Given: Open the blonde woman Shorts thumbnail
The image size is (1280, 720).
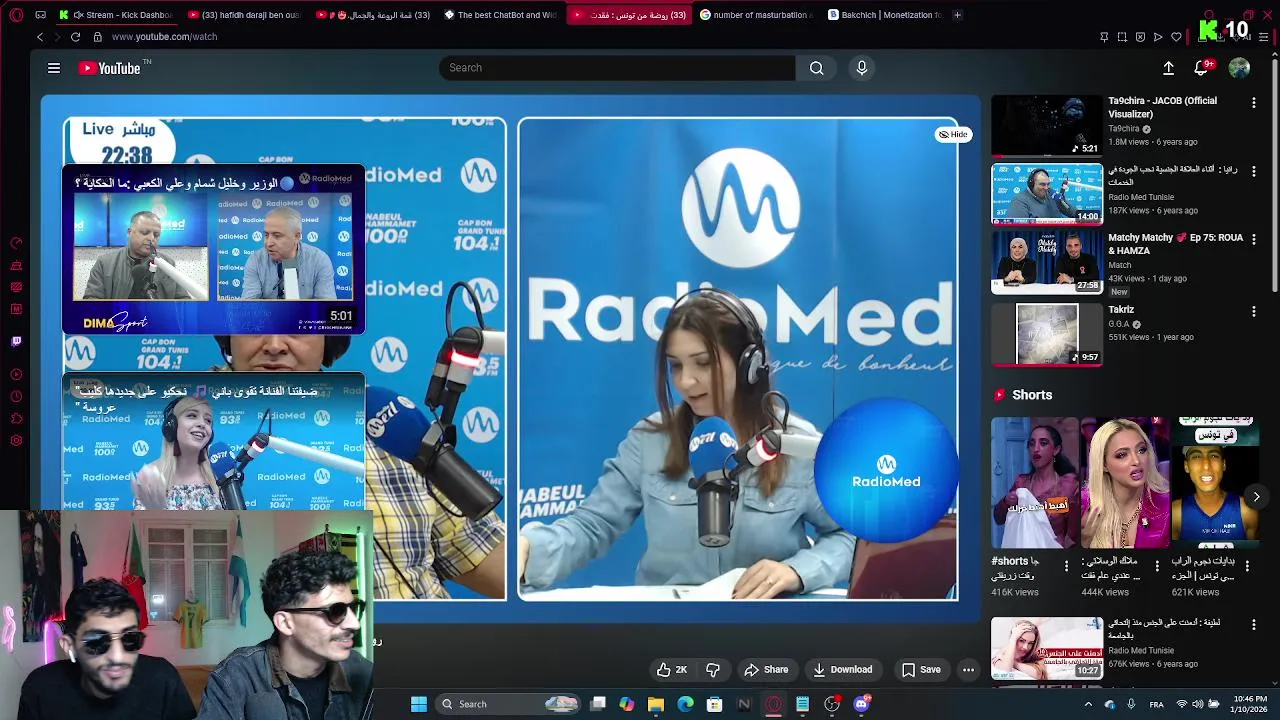Looking at the screenshot, I should 1125,483.
